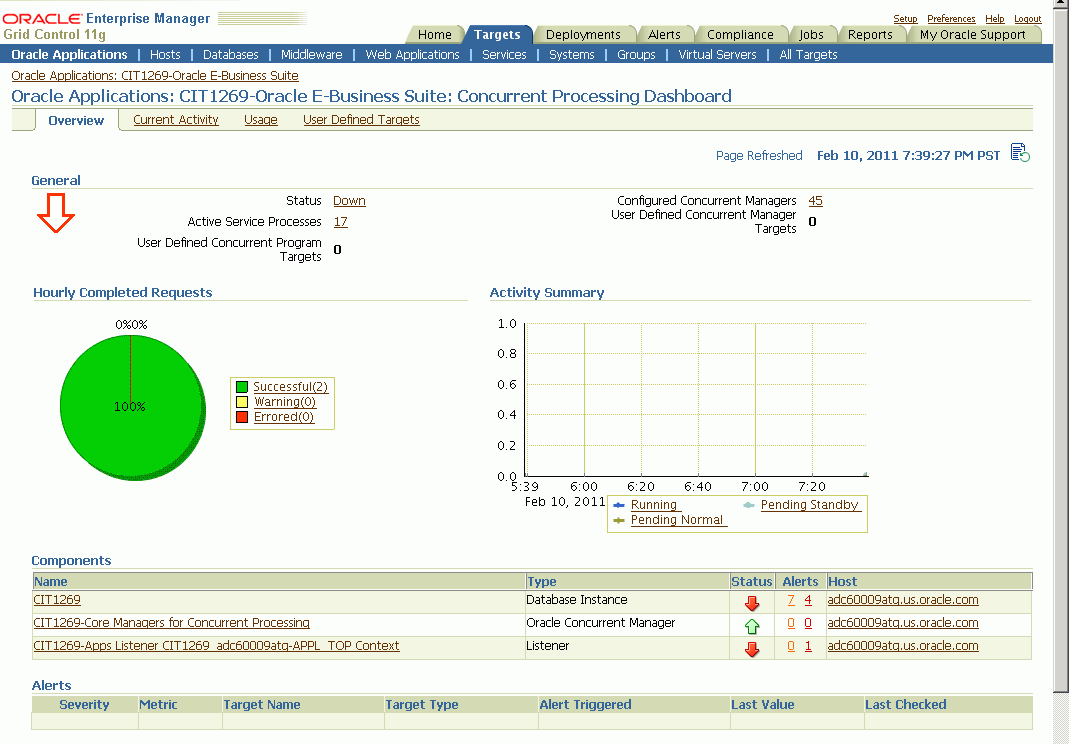This screenshot has height=744, width=1069.
Task: Click the Successful(2) legend link
Action: point(290,387)
